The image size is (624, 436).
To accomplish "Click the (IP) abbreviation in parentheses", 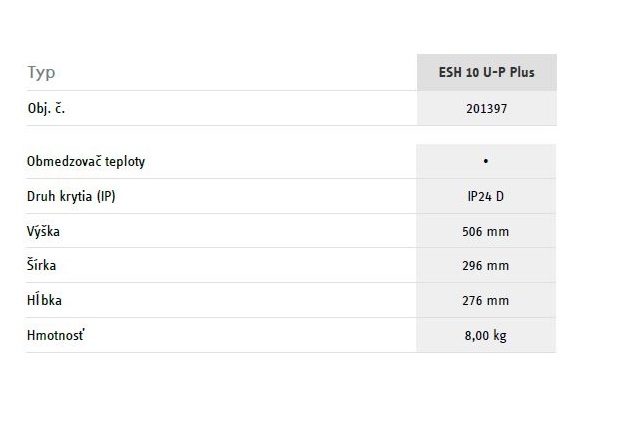I will coord(104,196).
